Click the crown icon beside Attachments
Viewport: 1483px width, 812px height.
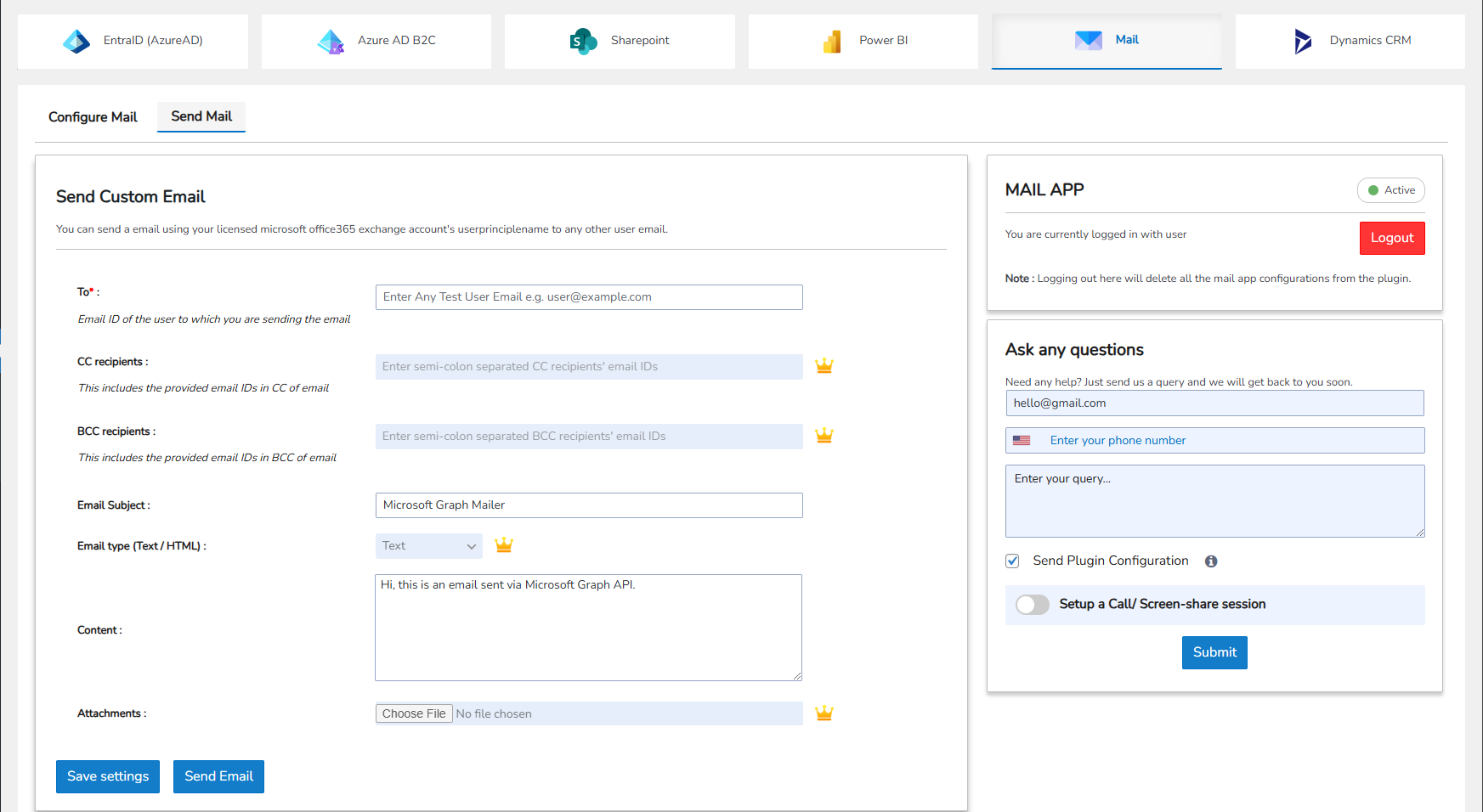click(x=824, y=713)
